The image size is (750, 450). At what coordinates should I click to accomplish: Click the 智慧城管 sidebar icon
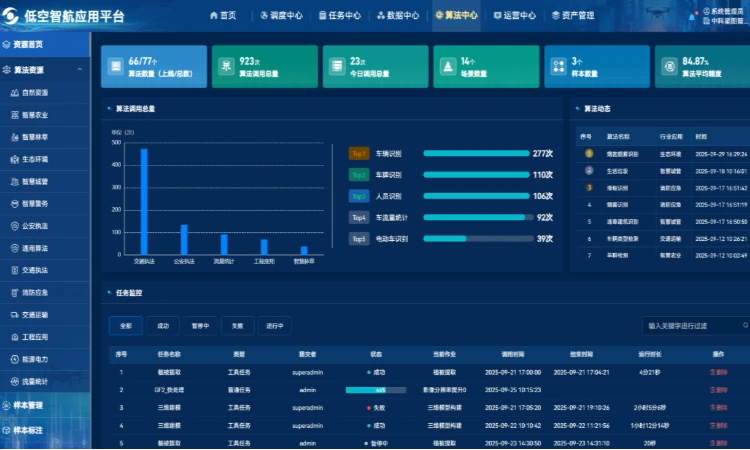click(15, 182)
